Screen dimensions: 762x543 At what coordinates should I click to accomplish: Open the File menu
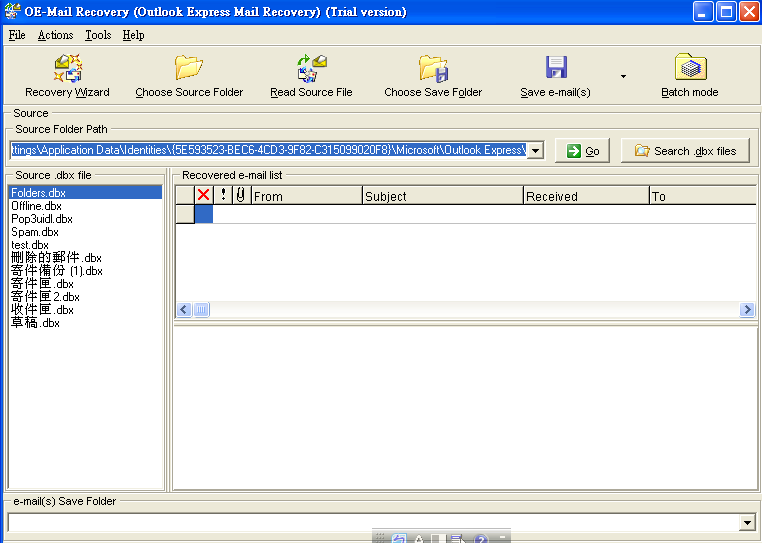17,35
